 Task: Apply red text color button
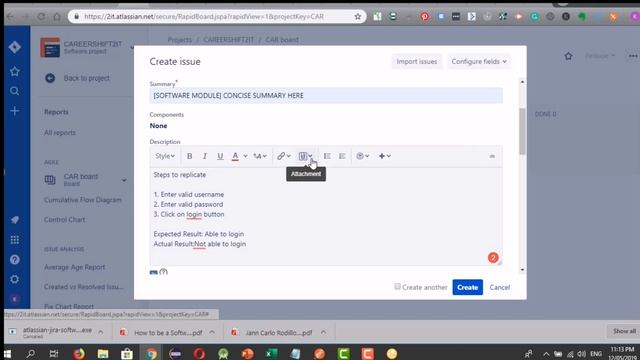coord(235,156)
